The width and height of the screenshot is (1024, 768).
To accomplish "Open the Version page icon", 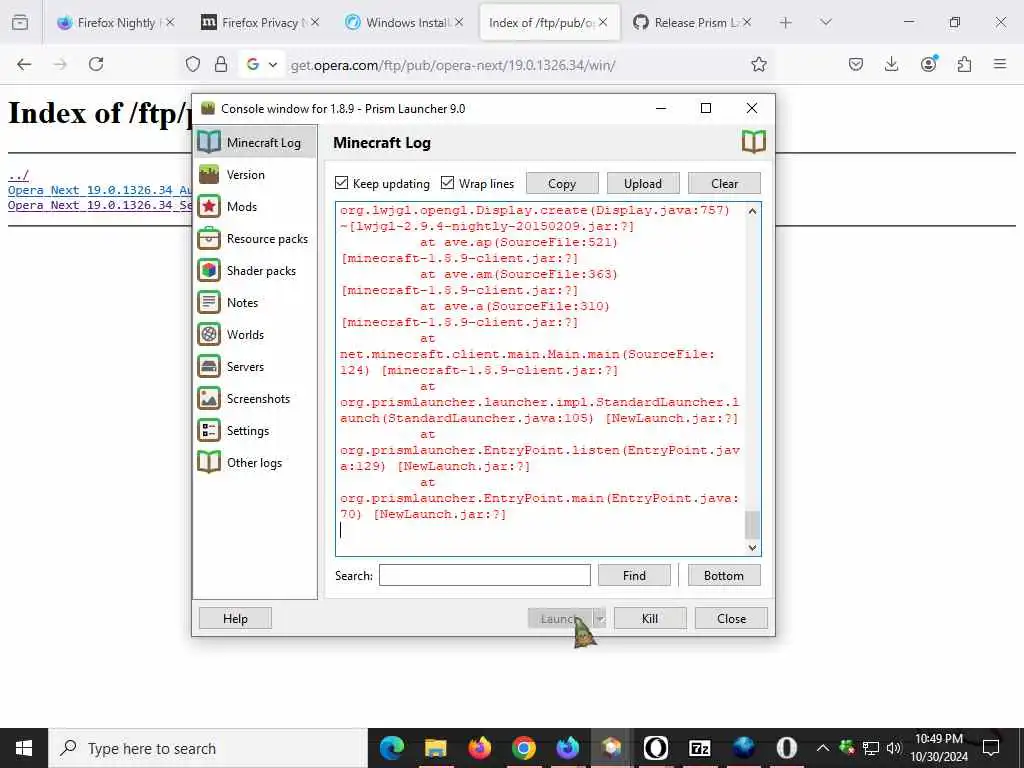I will coord(209,174).
